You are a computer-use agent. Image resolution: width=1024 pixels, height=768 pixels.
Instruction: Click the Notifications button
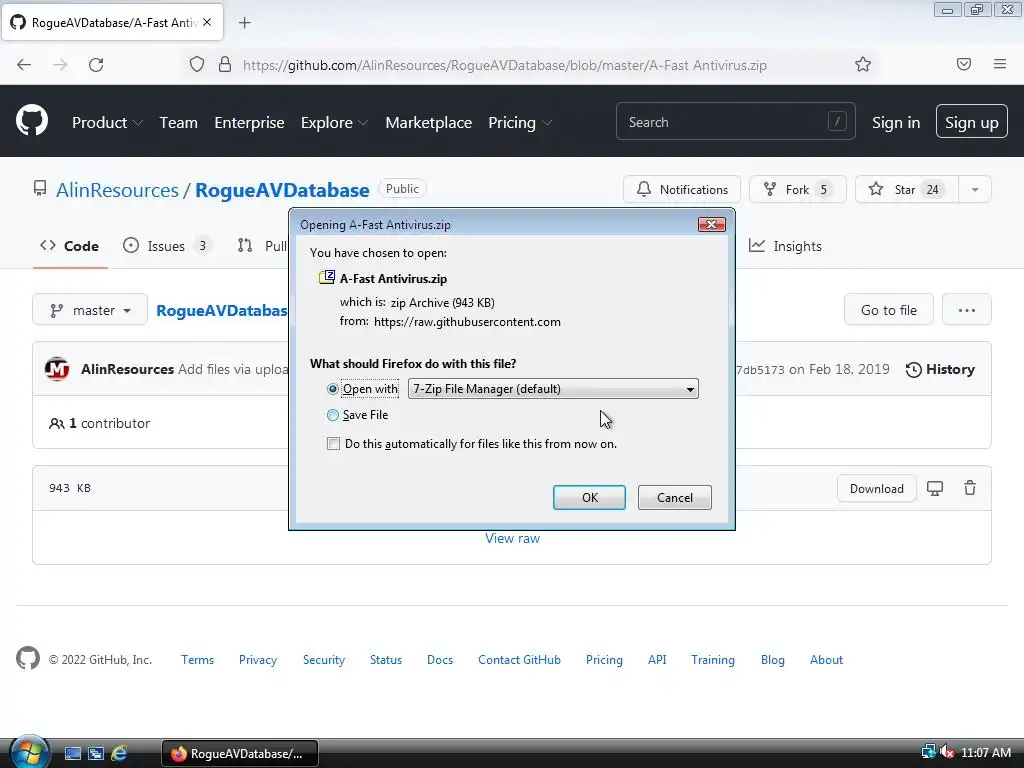pos(682,189)
